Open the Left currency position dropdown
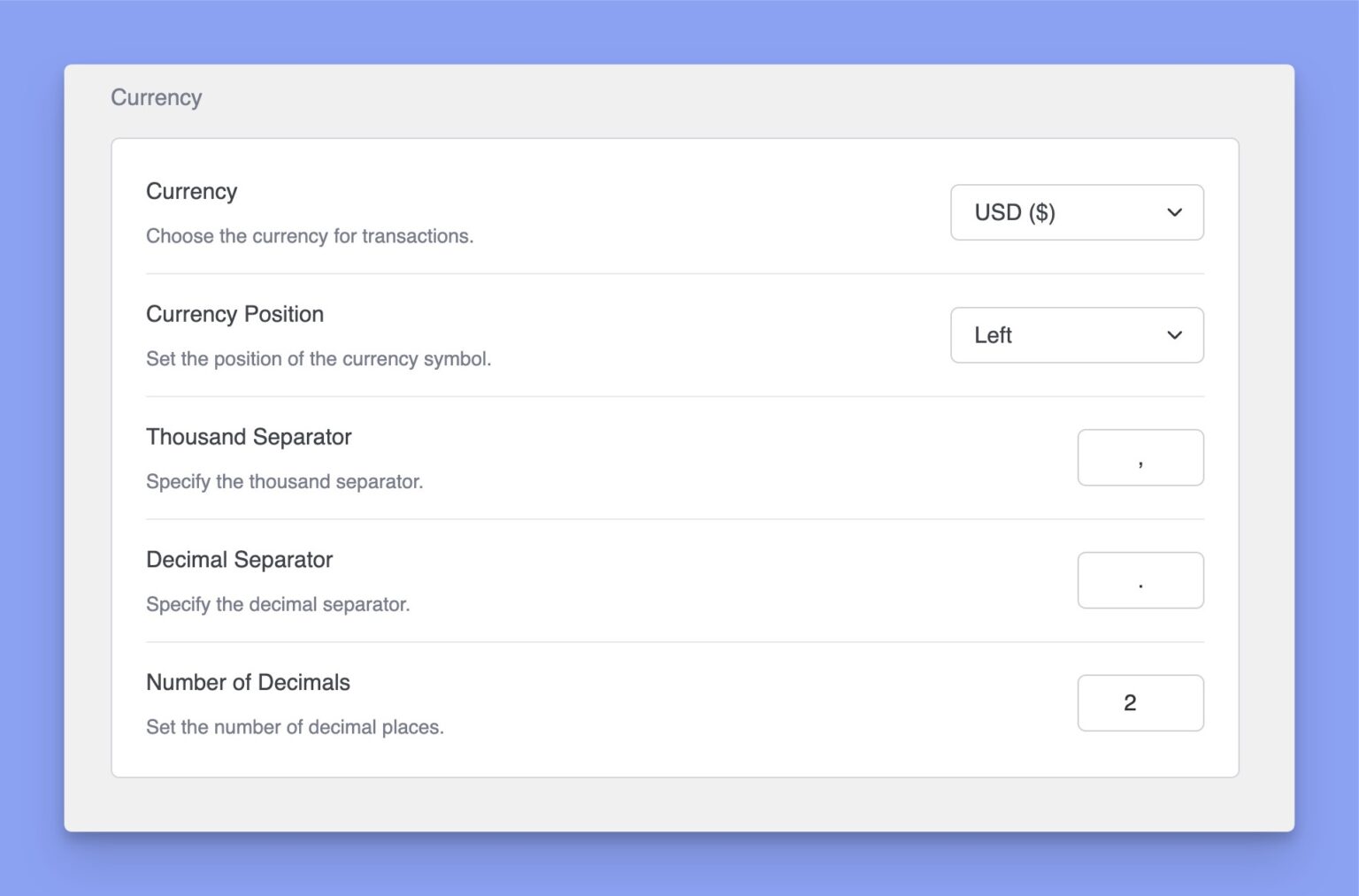 pos(1077,335)
